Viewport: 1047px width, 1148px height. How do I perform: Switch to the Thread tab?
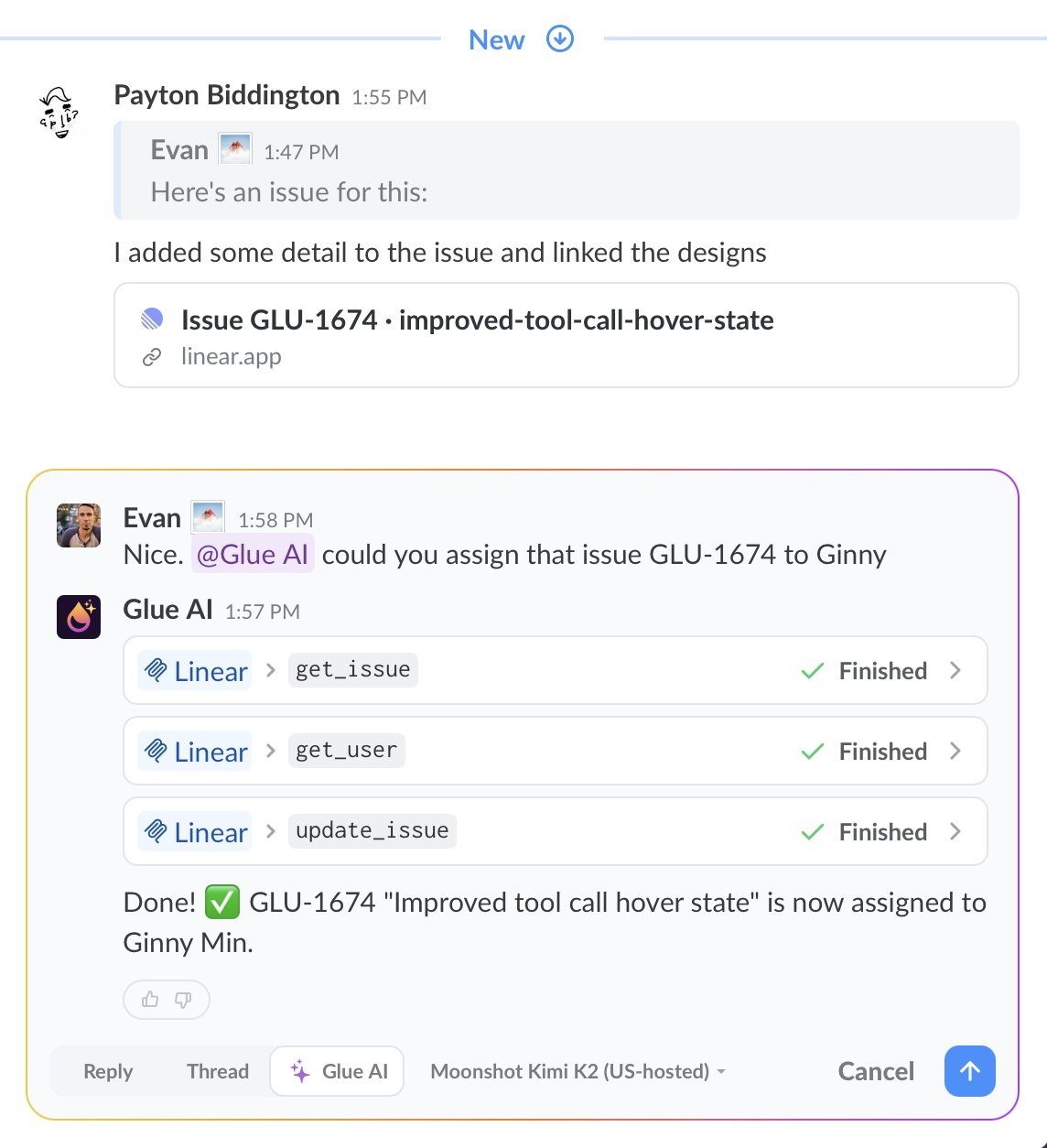point(218,1071)
